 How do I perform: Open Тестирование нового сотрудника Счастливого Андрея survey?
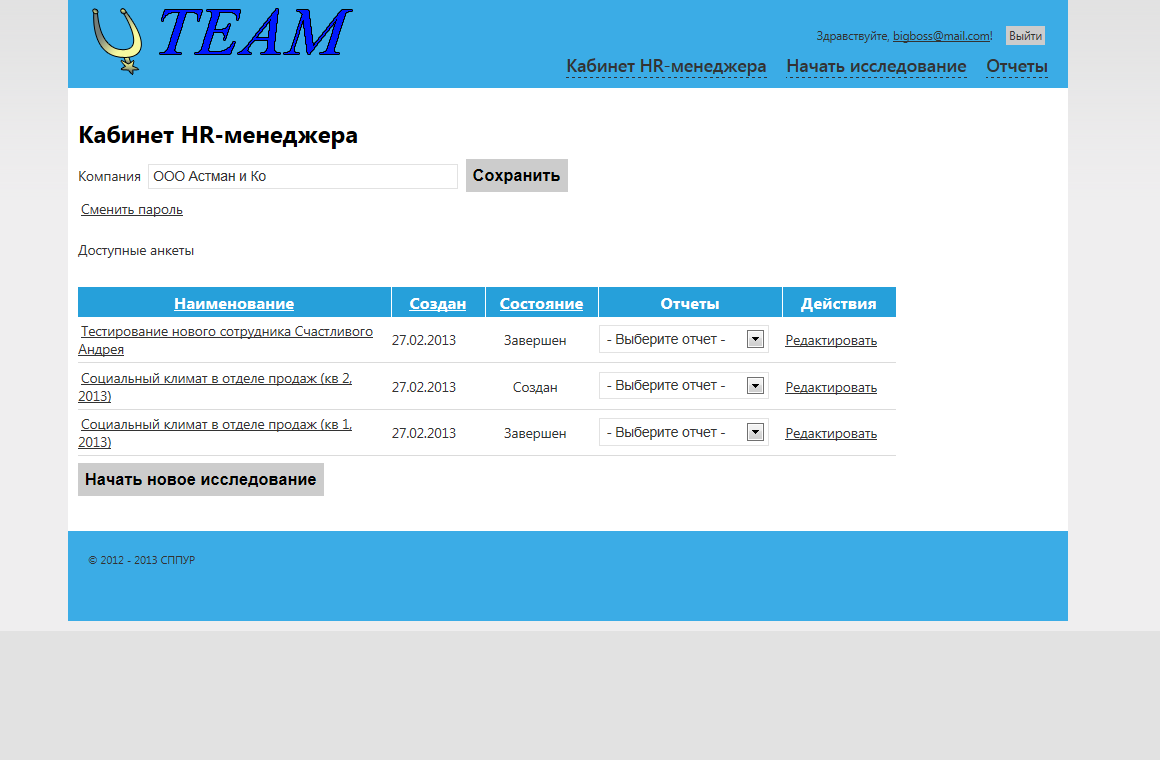226,340
